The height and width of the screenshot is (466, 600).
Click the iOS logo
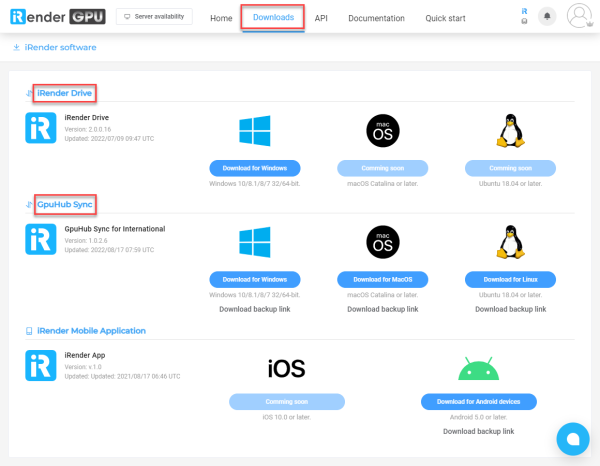click(x=286, y=368)
